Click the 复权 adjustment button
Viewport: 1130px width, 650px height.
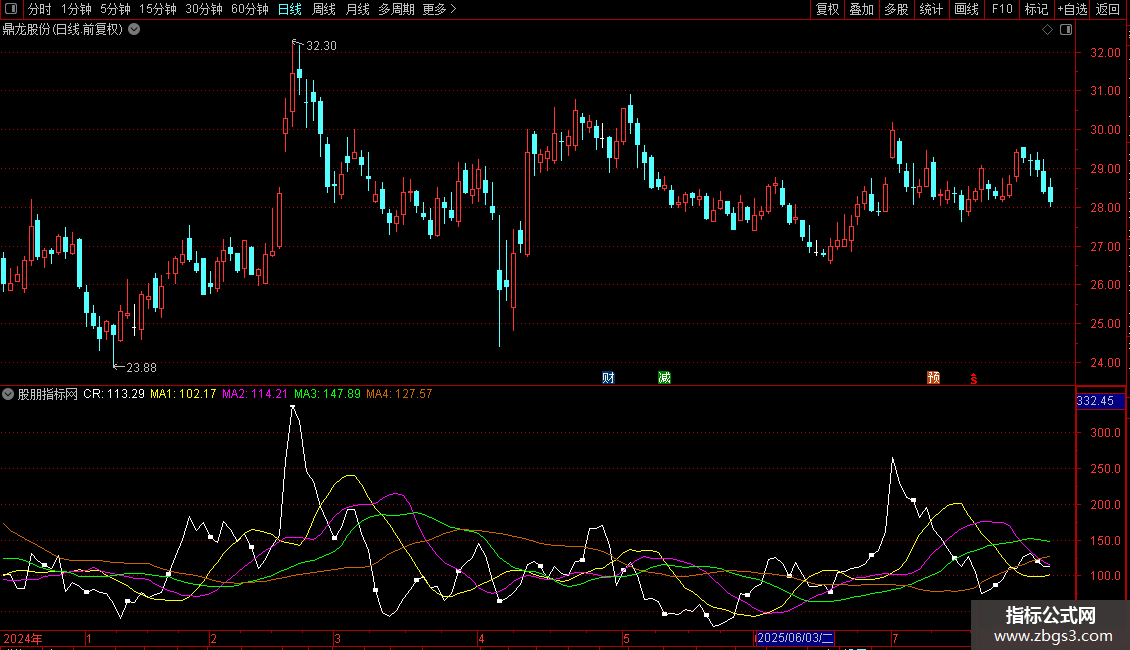point(827,9)
